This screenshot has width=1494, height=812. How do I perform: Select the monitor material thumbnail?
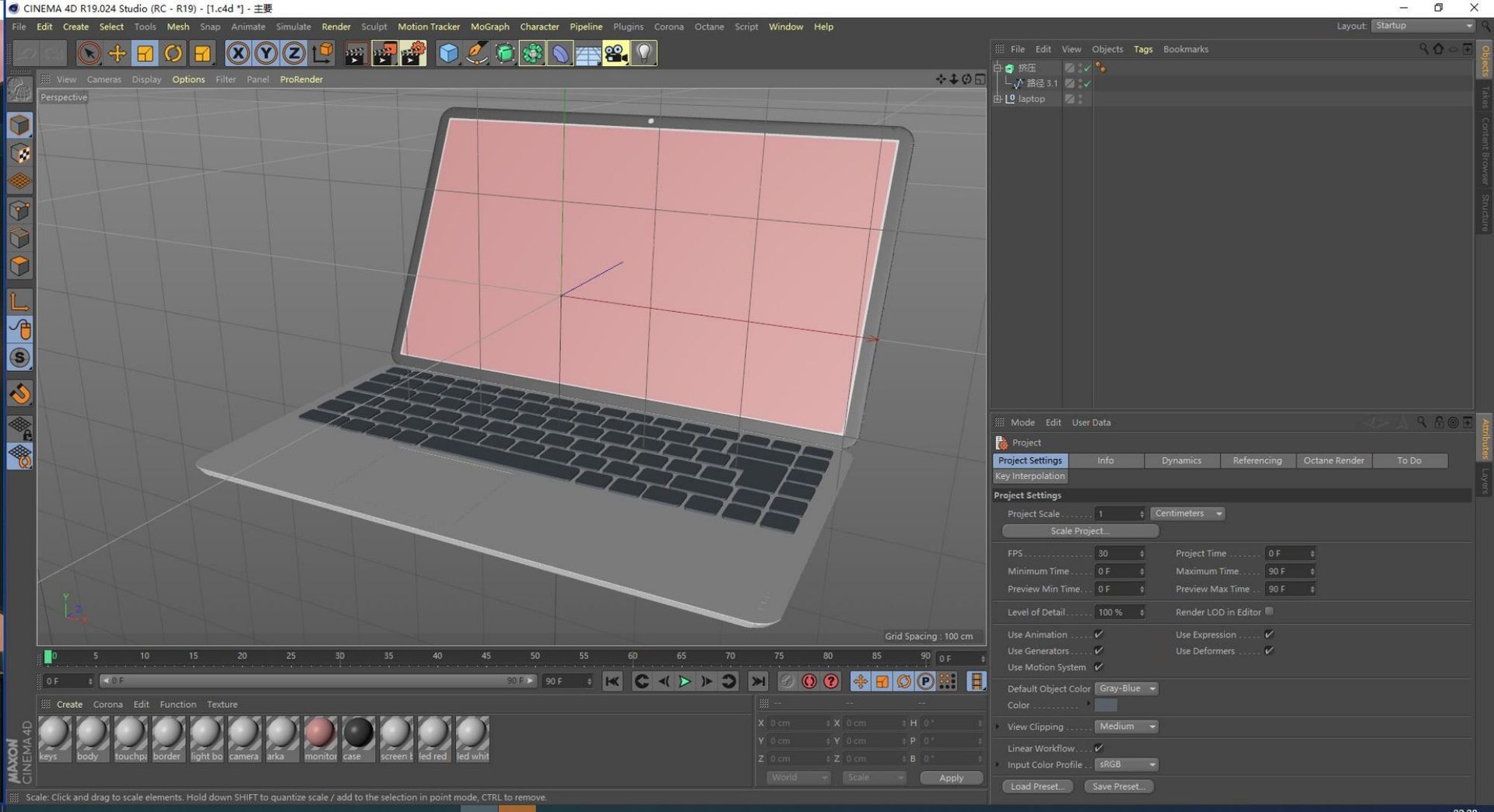[320, 739]
